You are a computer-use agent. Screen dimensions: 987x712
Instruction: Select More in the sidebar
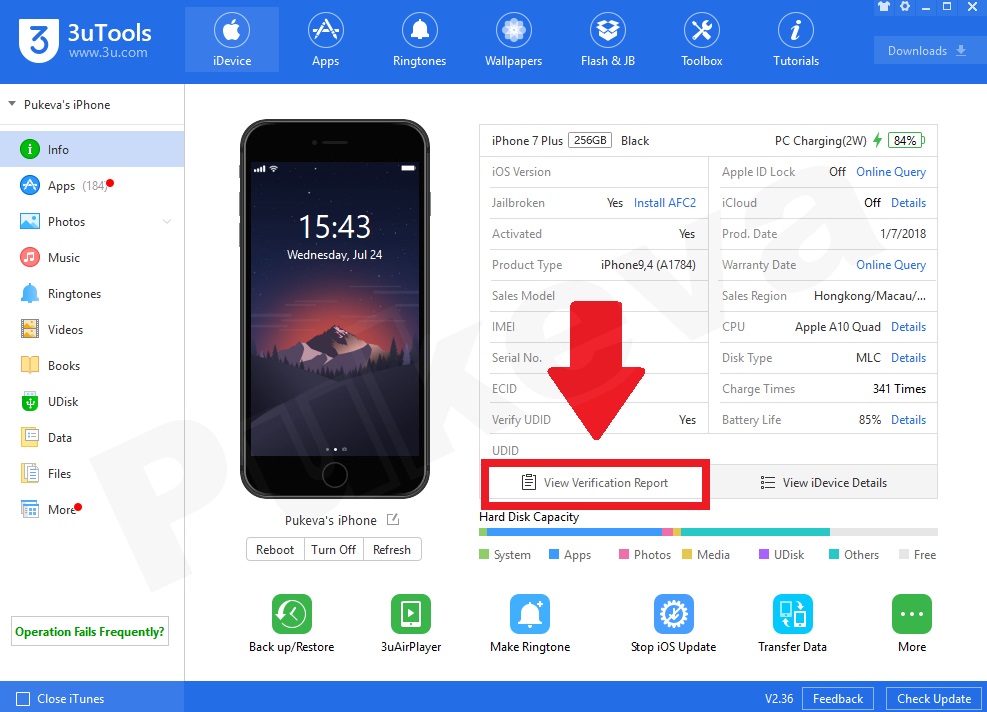point(92,509)
